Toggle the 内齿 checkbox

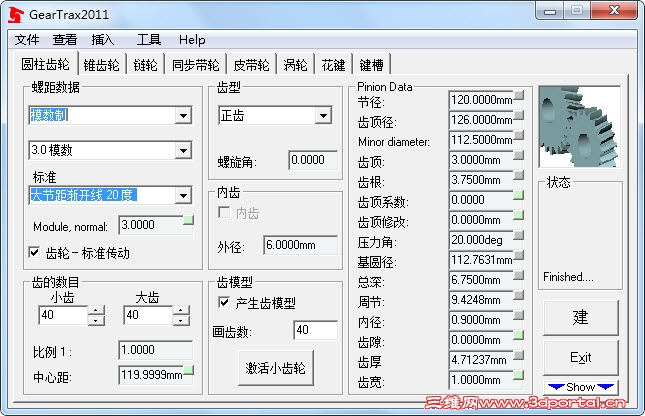tap(224, 213)
